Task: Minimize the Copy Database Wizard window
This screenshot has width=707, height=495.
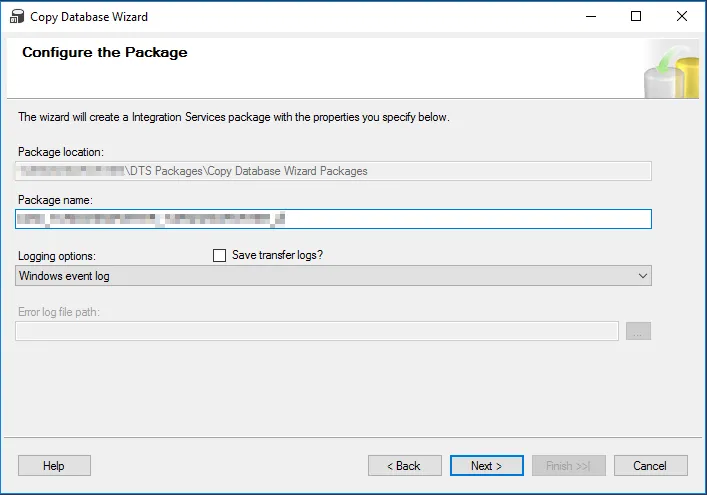Action: [590, 17]
